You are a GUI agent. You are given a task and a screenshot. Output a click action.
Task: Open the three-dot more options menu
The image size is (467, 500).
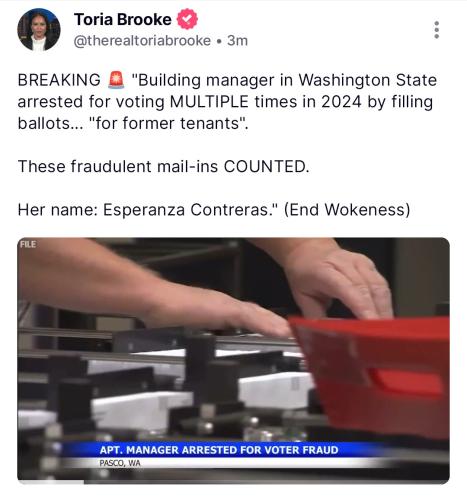437,30
